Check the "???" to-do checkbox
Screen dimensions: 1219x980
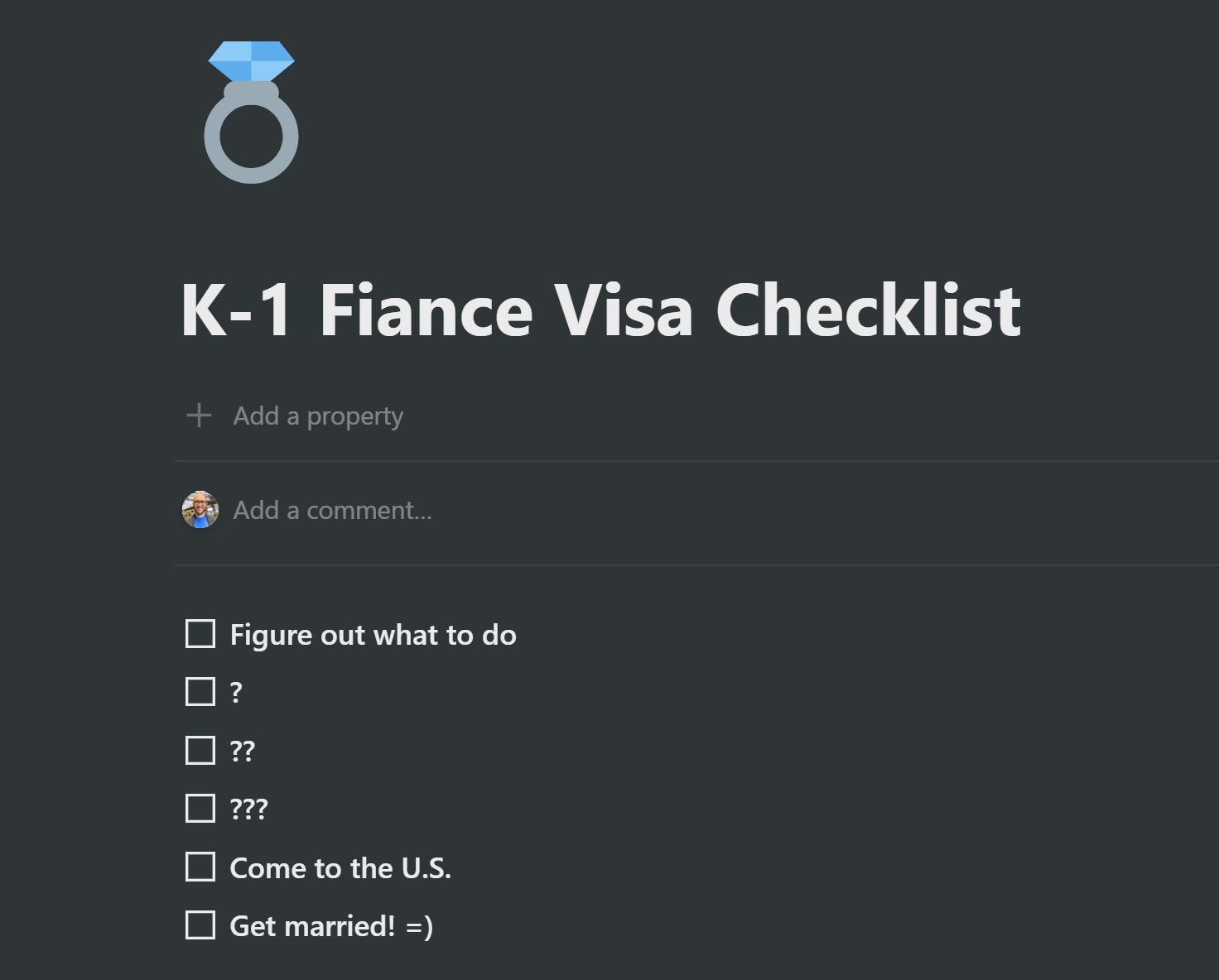coord(200,809)
